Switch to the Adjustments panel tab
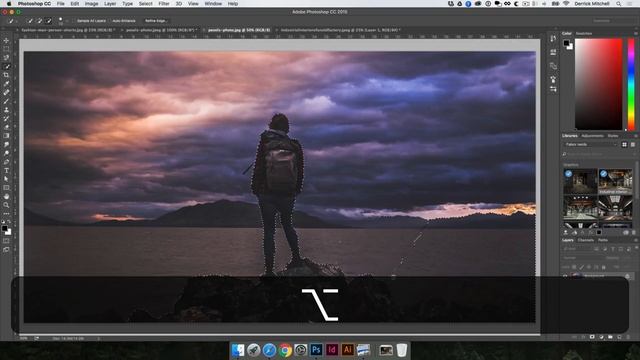Screen dimensions: 640x360 pyautogui.click(x=592, y=136)
